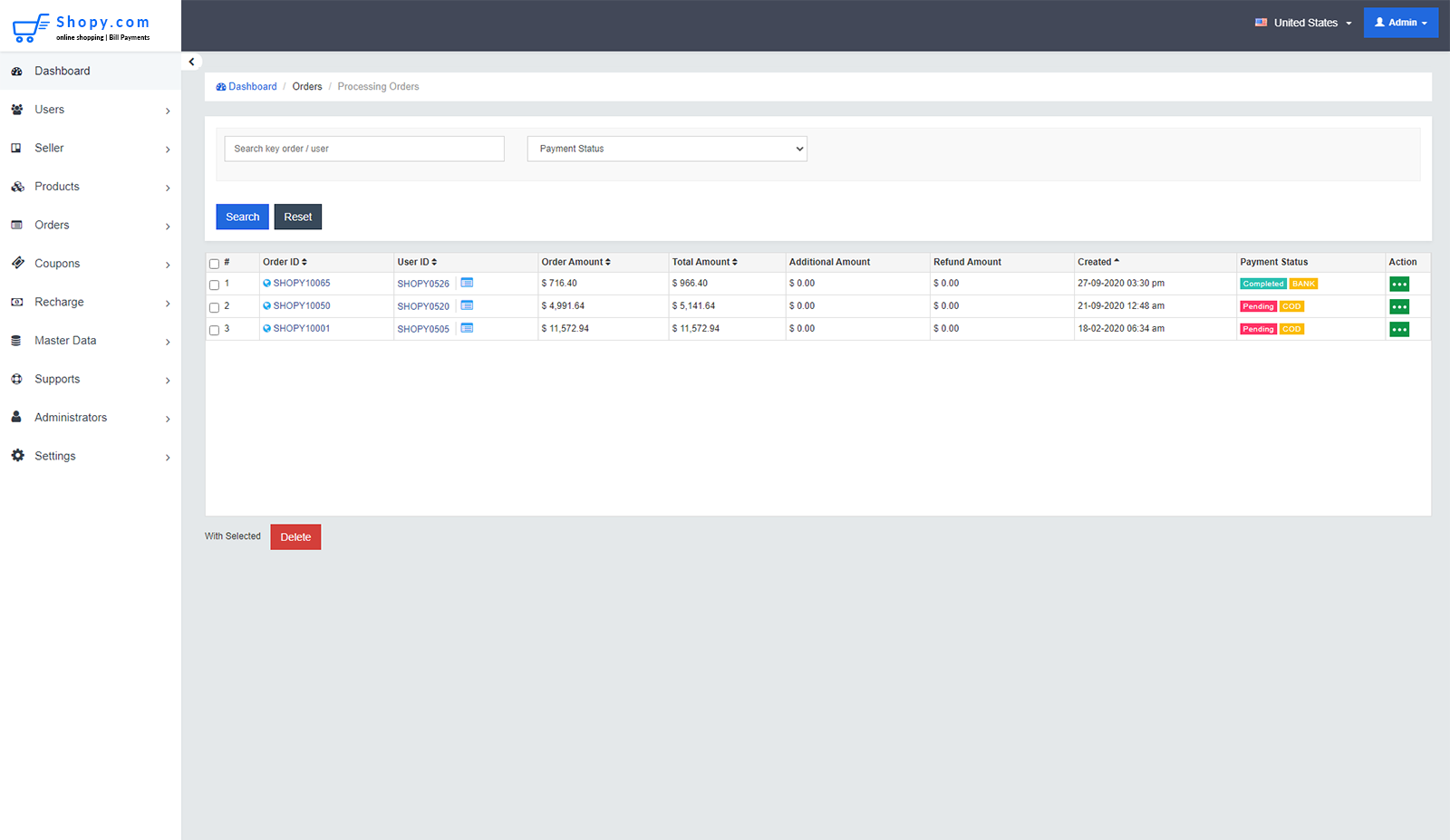Open user SHOPY0520 link

coord(423,306)
